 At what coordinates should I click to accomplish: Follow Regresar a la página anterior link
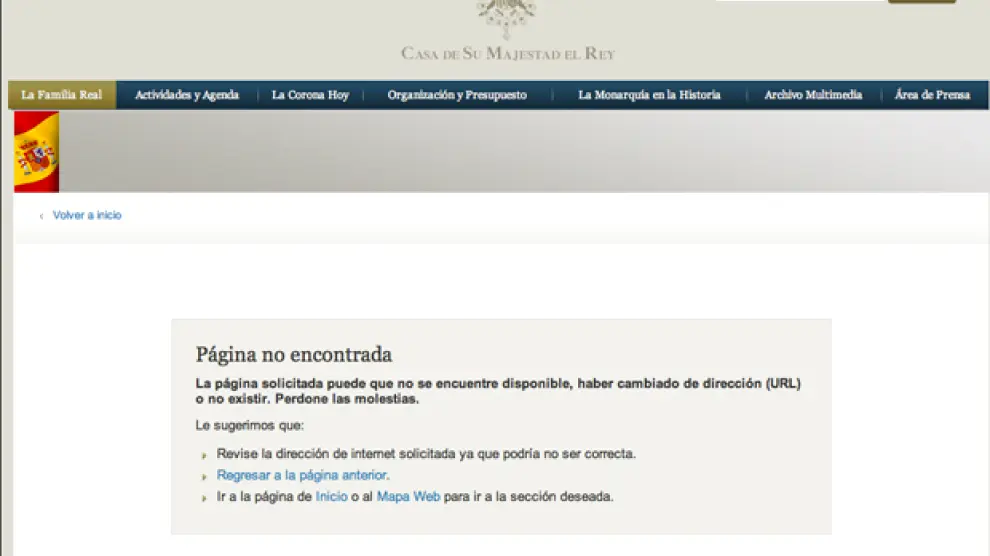point(302,475)
